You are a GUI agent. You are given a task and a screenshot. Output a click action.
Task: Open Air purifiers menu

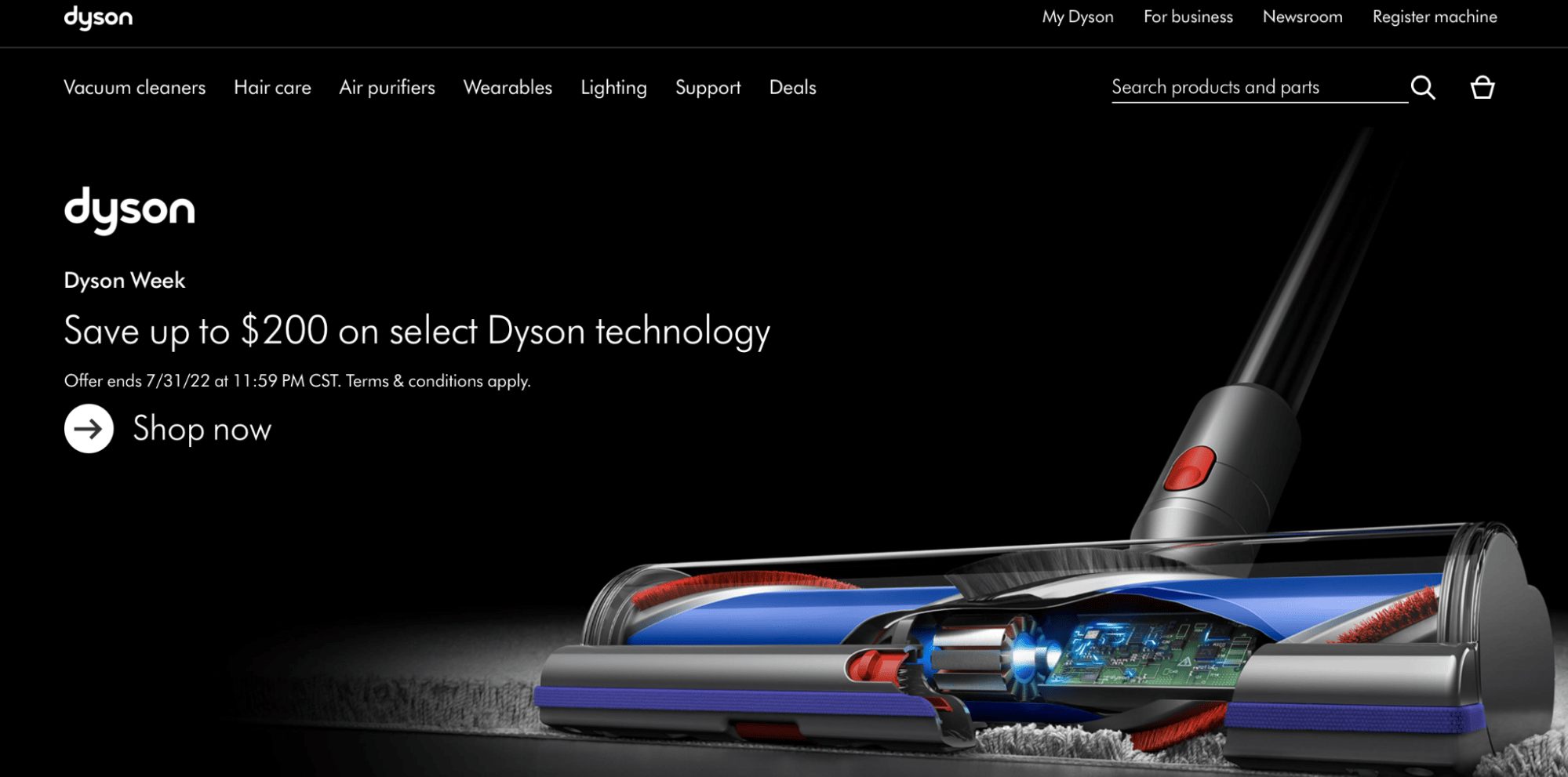coord(387,87)
